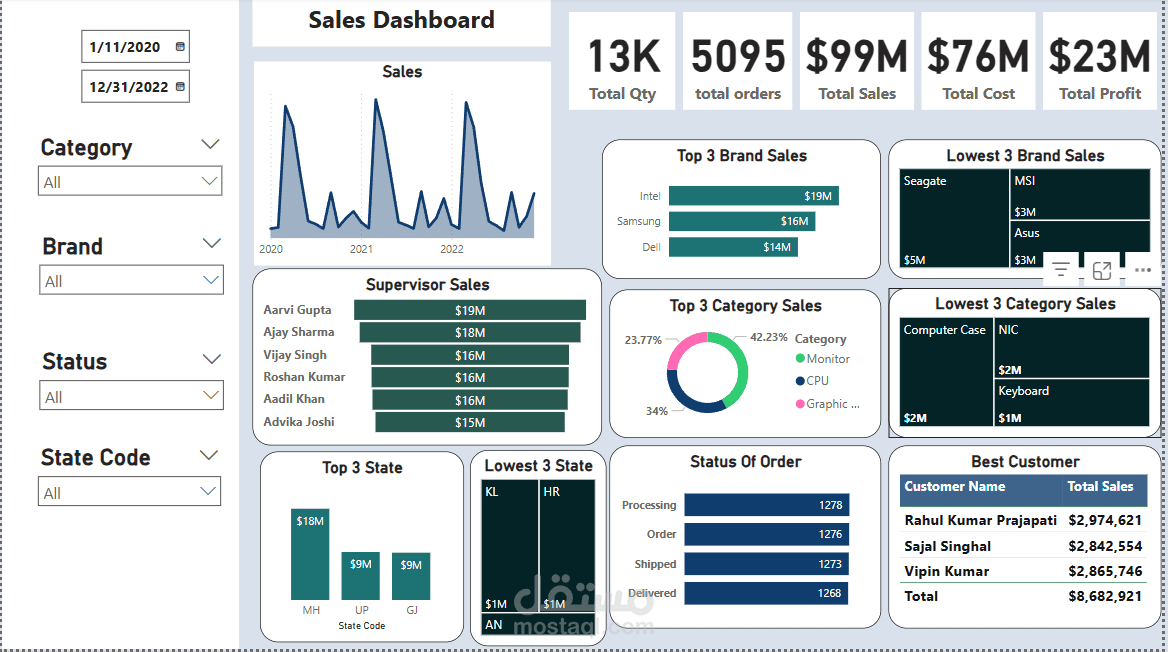Image resolution: width=1168 pixels, height=652 pixels.
Task: Select the Shipped 1273 bar
Action: [766, 564]
